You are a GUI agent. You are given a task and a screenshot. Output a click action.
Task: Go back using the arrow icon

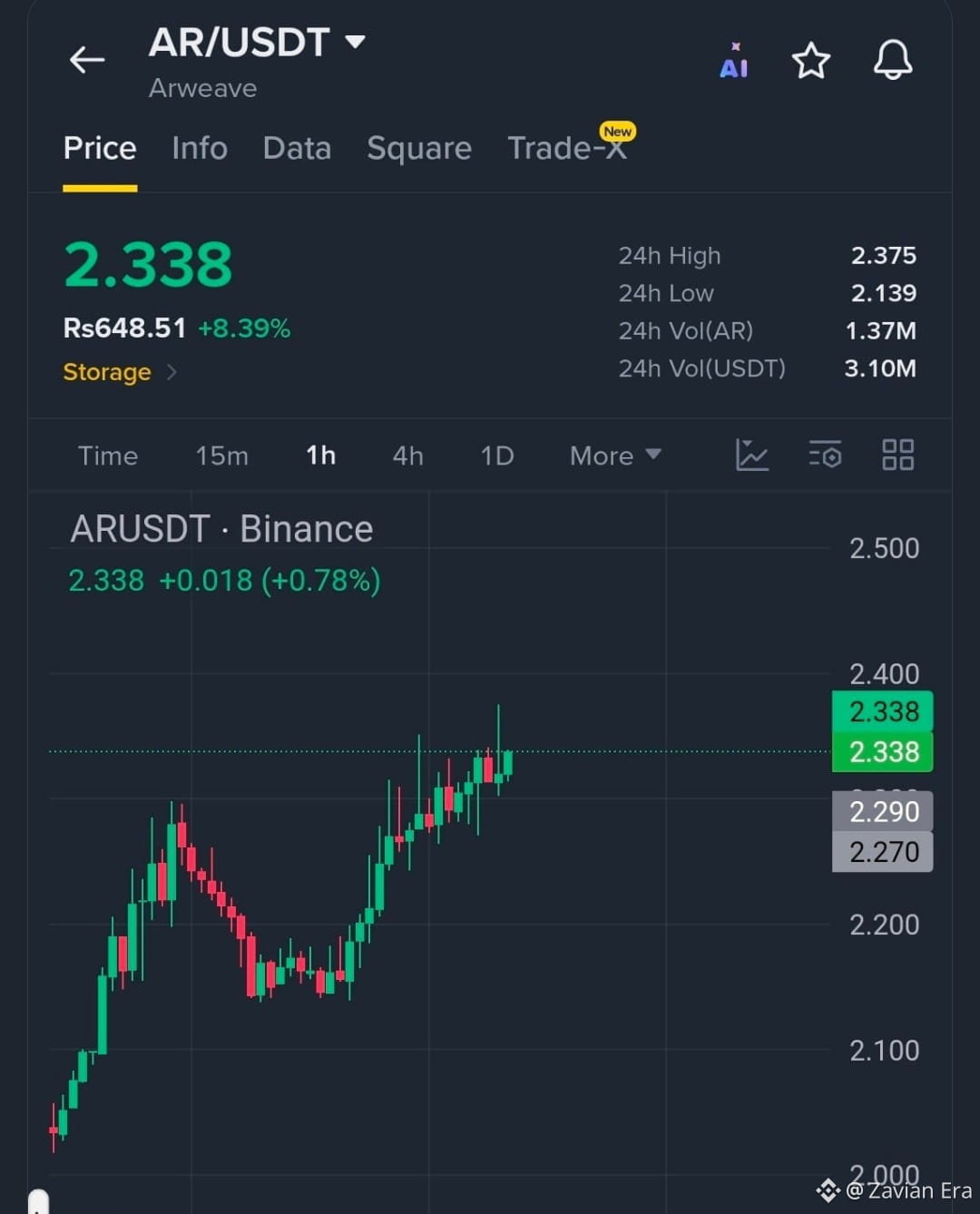(87, 60)
